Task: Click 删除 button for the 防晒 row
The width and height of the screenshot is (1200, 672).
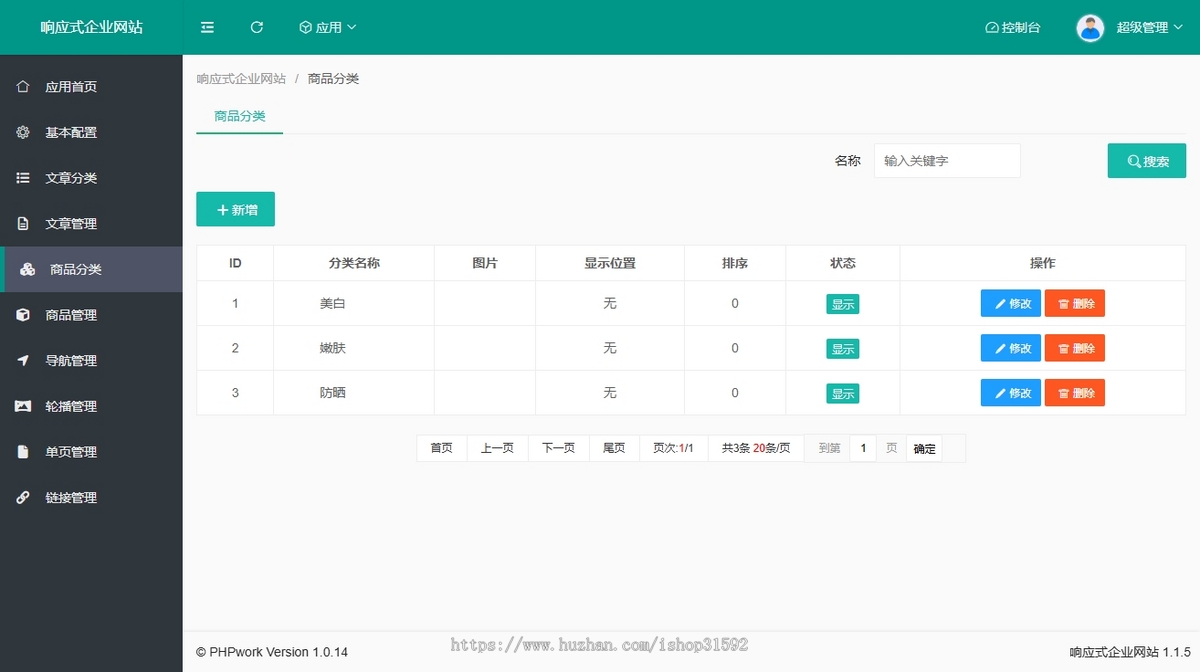Action: (x=1075, y=394)
